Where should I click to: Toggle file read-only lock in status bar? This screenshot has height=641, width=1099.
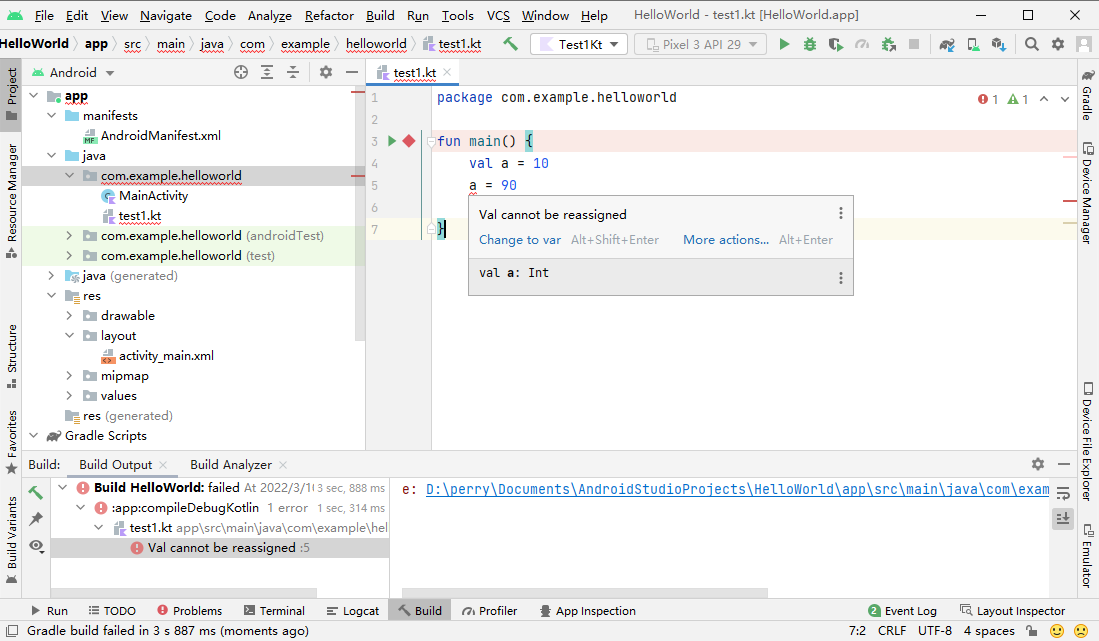1032,630
